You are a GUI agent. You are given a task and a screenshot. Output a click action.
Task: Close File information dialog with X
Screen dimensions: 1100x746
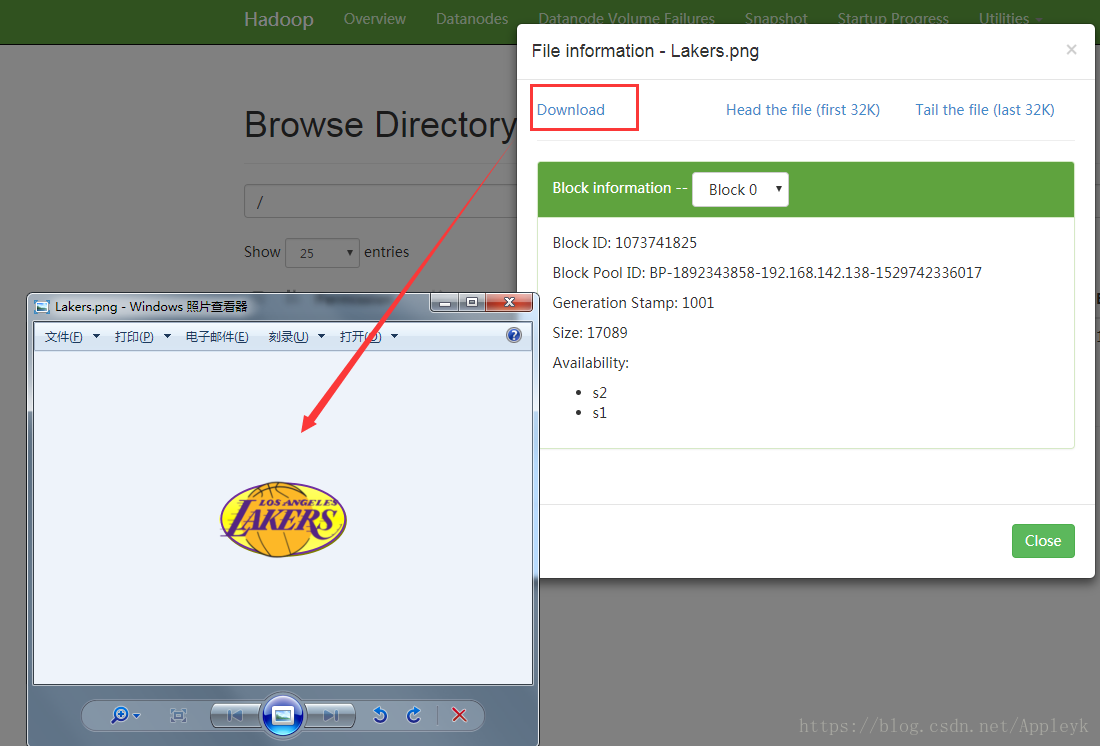point(1071,50)
